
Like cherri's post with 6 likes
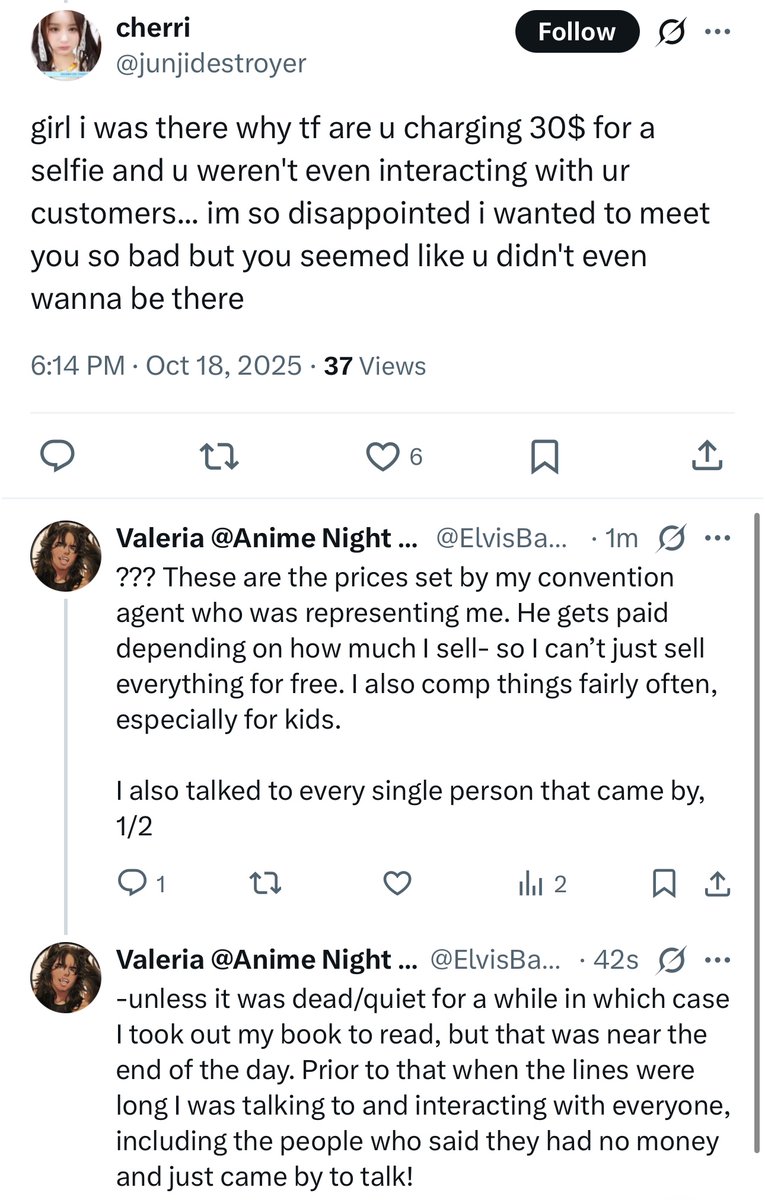[382, 457]
